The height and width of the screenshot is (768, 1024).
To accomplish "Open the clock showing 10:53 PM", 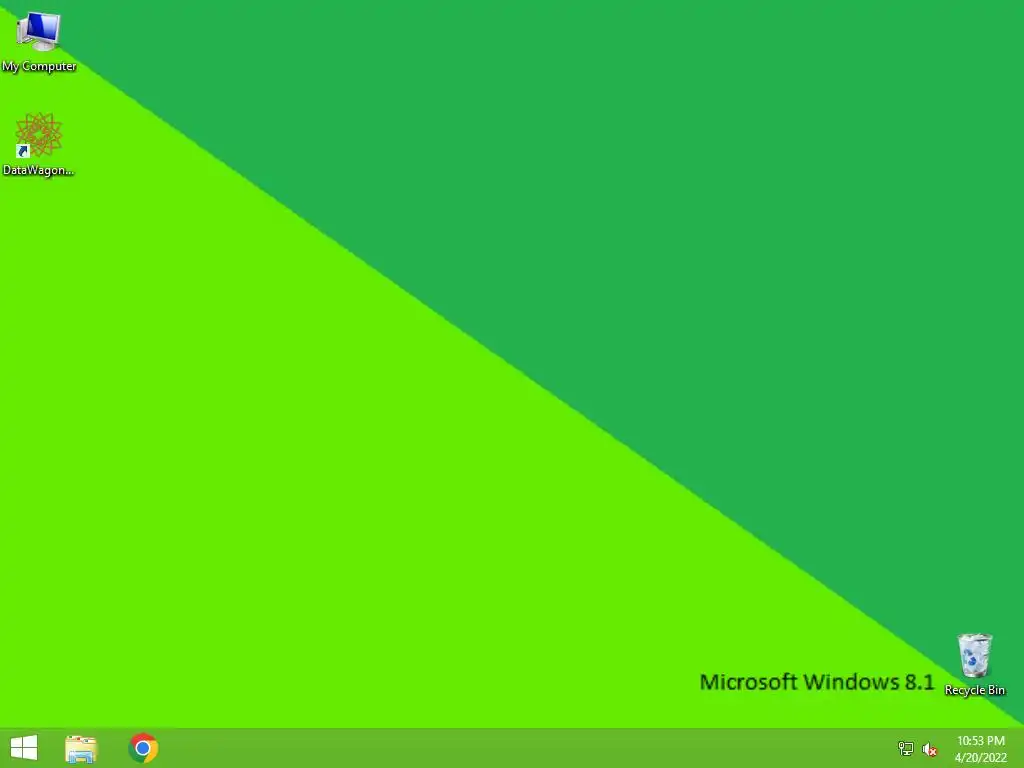I will [x=980, y=741].
